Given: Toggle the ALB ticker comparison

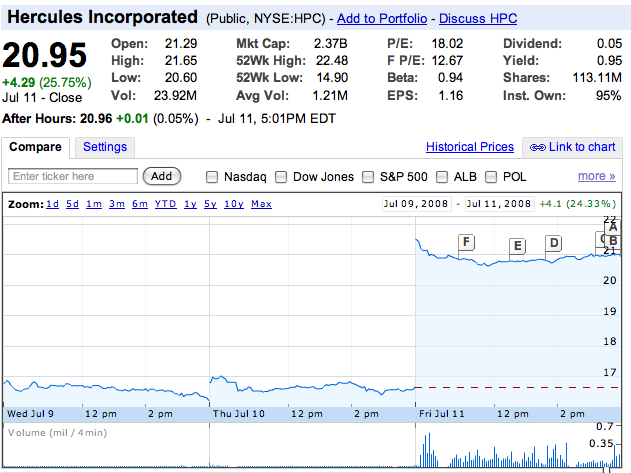Looking at the screenshot, I should point(442,177).
